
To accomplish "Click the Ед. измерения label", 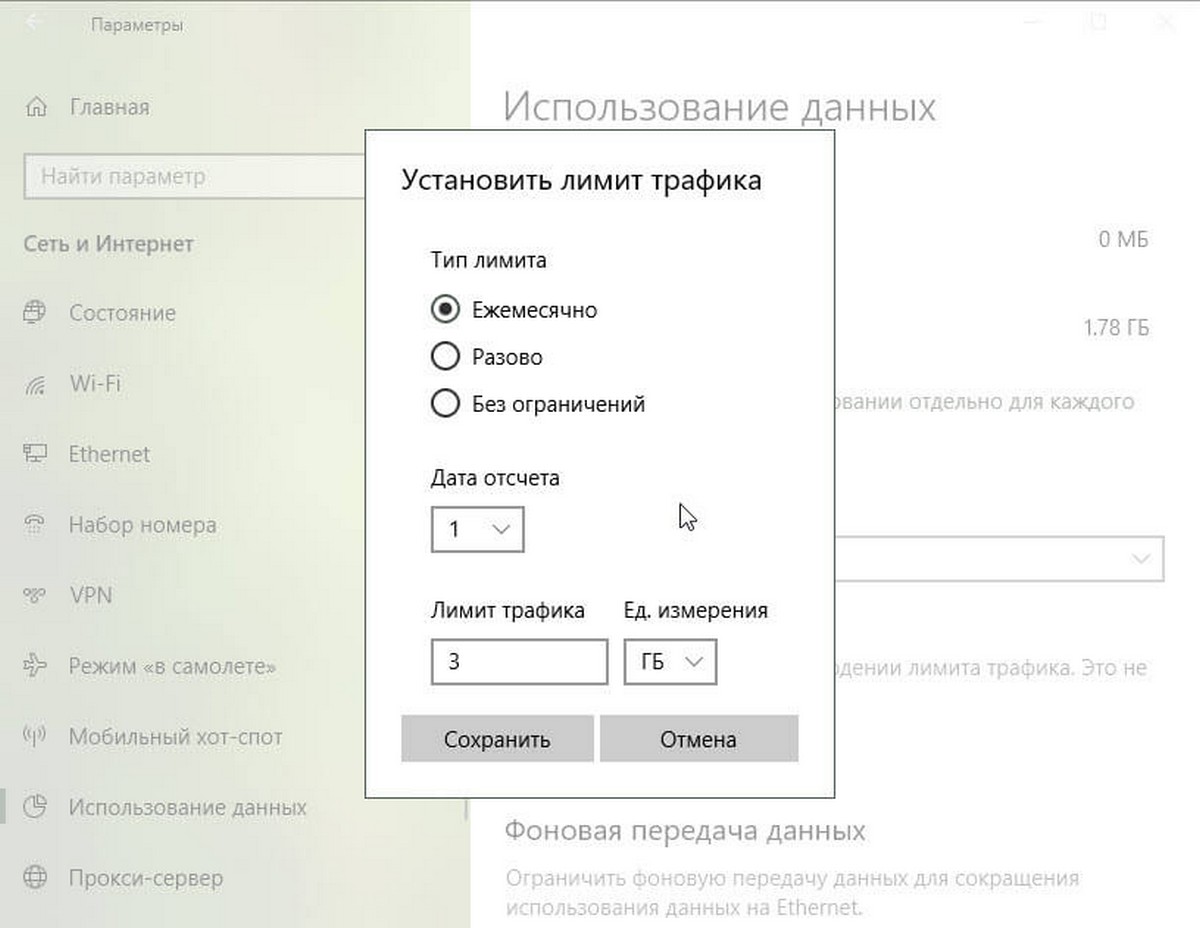I will [x=696, y=610].
